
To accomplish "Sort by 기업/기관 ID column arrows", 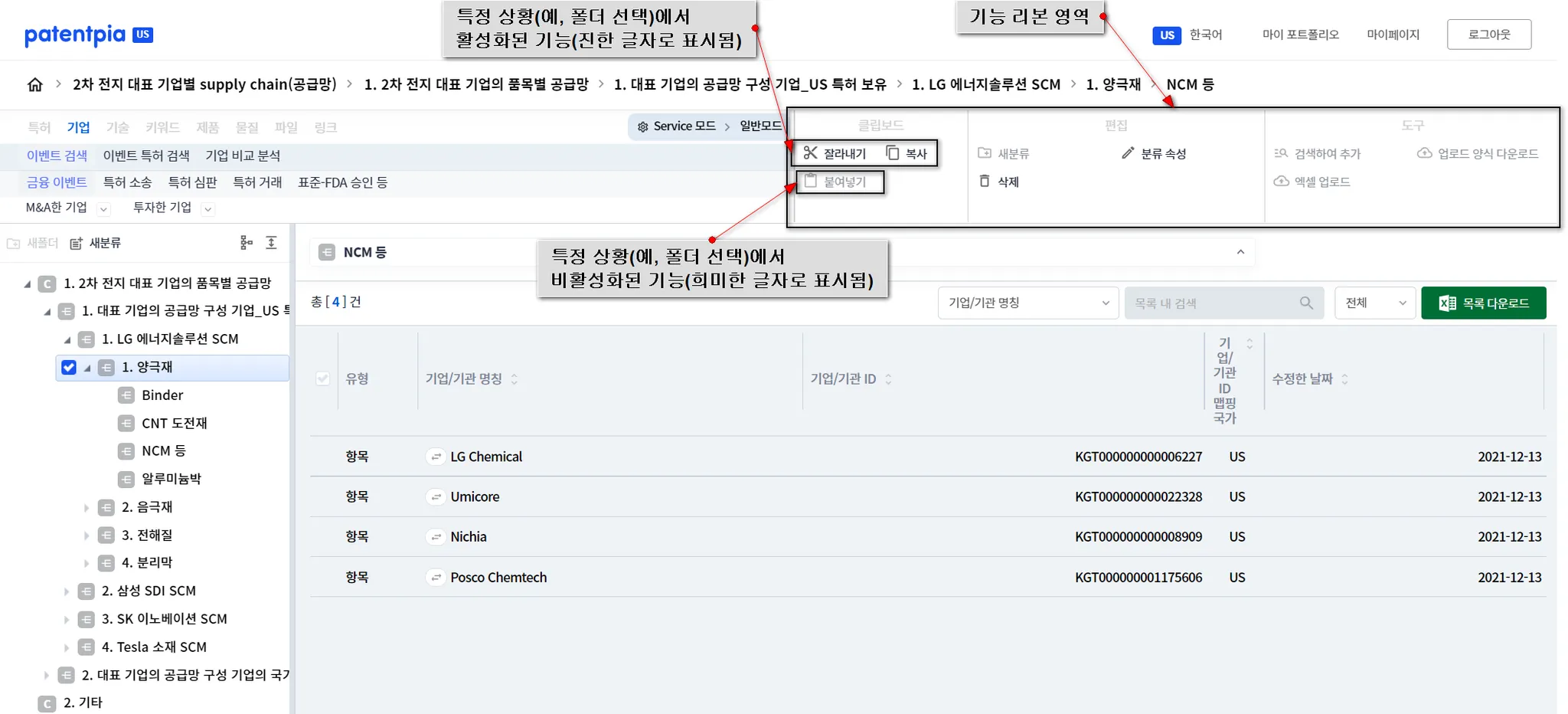I will pyautogui.click(x=888, y=379).
